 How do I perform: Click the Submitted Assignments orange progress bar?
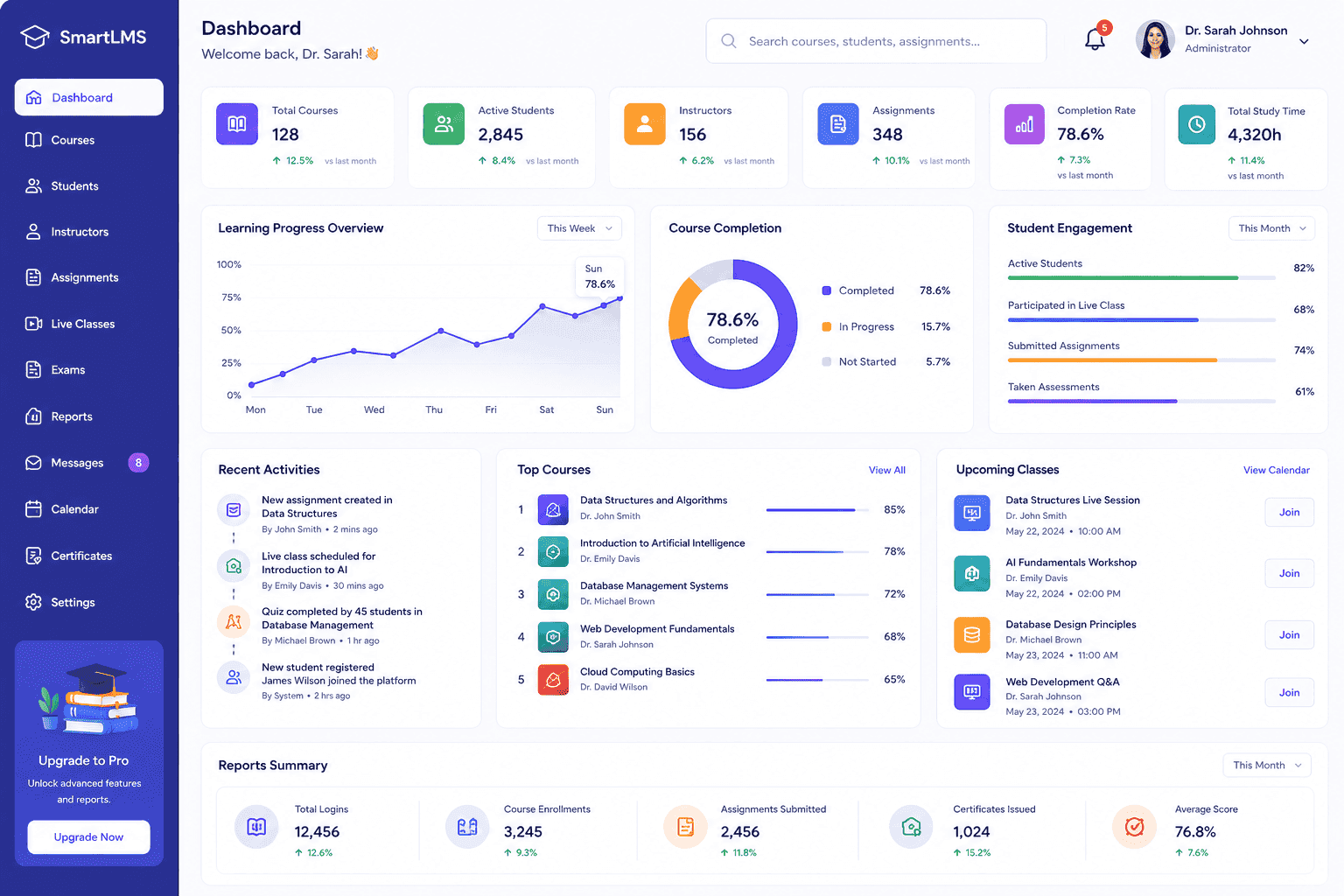tap(1141, 360)
